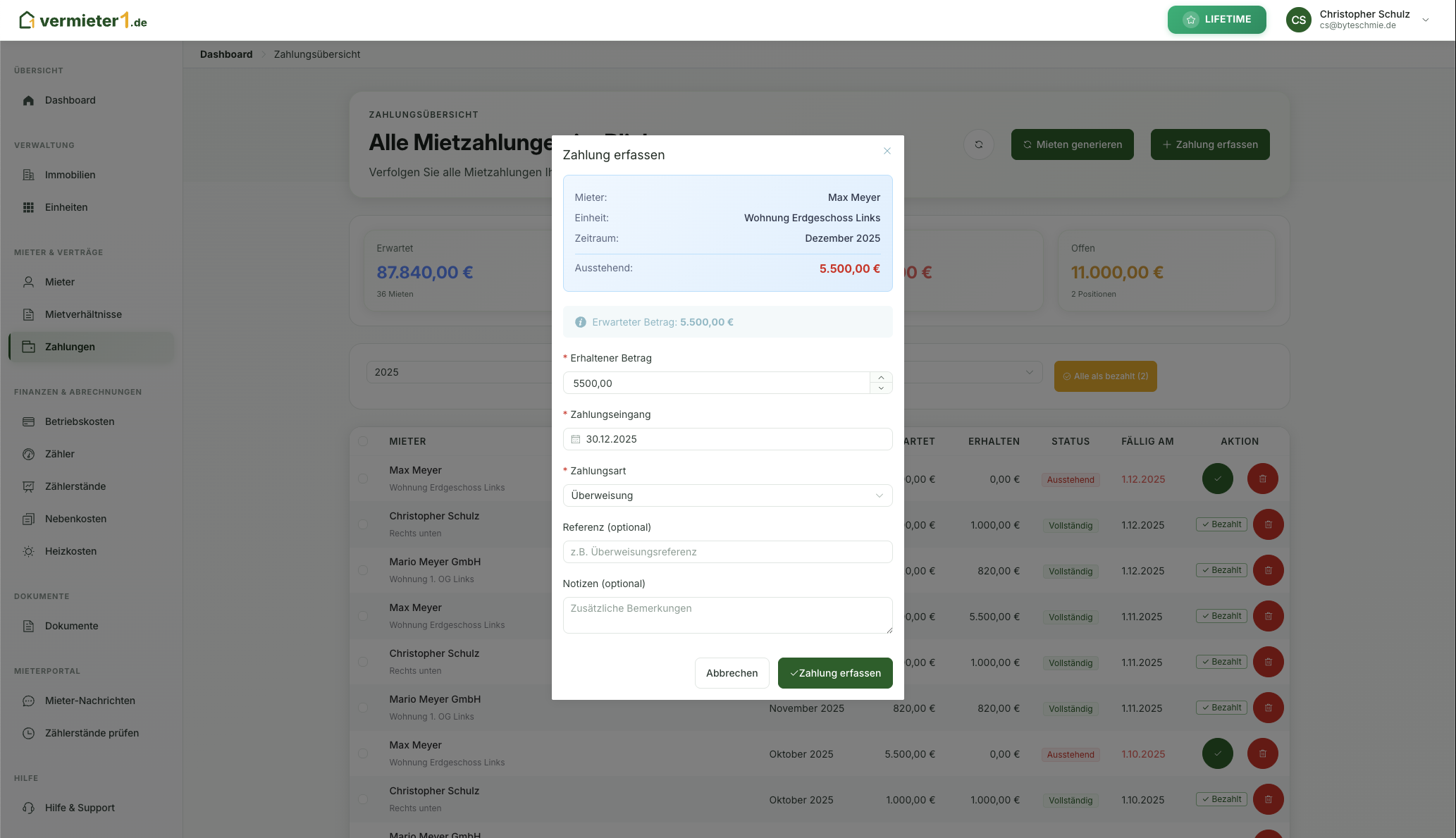Screen dimensions: 1456x838
Task: Expand the Christopher Schulz account menu
Action: tap(1426, 20)
